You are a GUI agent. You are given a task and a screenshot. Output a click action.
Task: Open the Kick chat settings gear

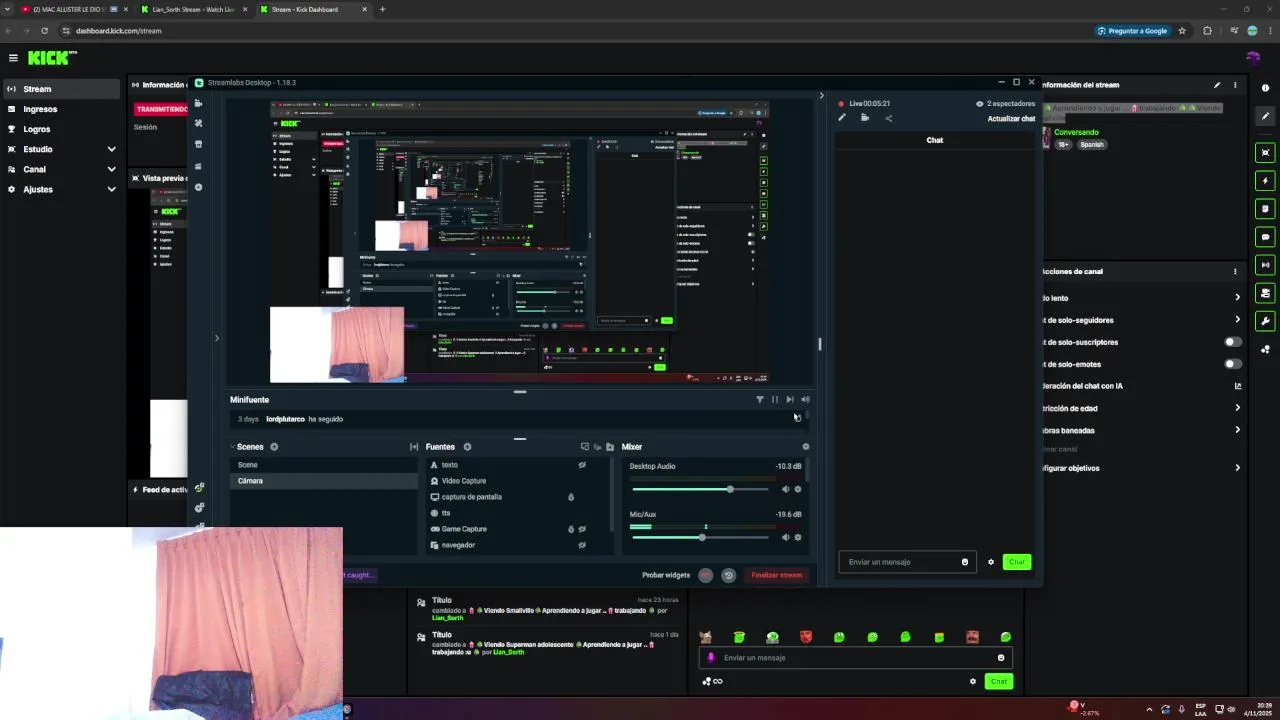[972, 681]
